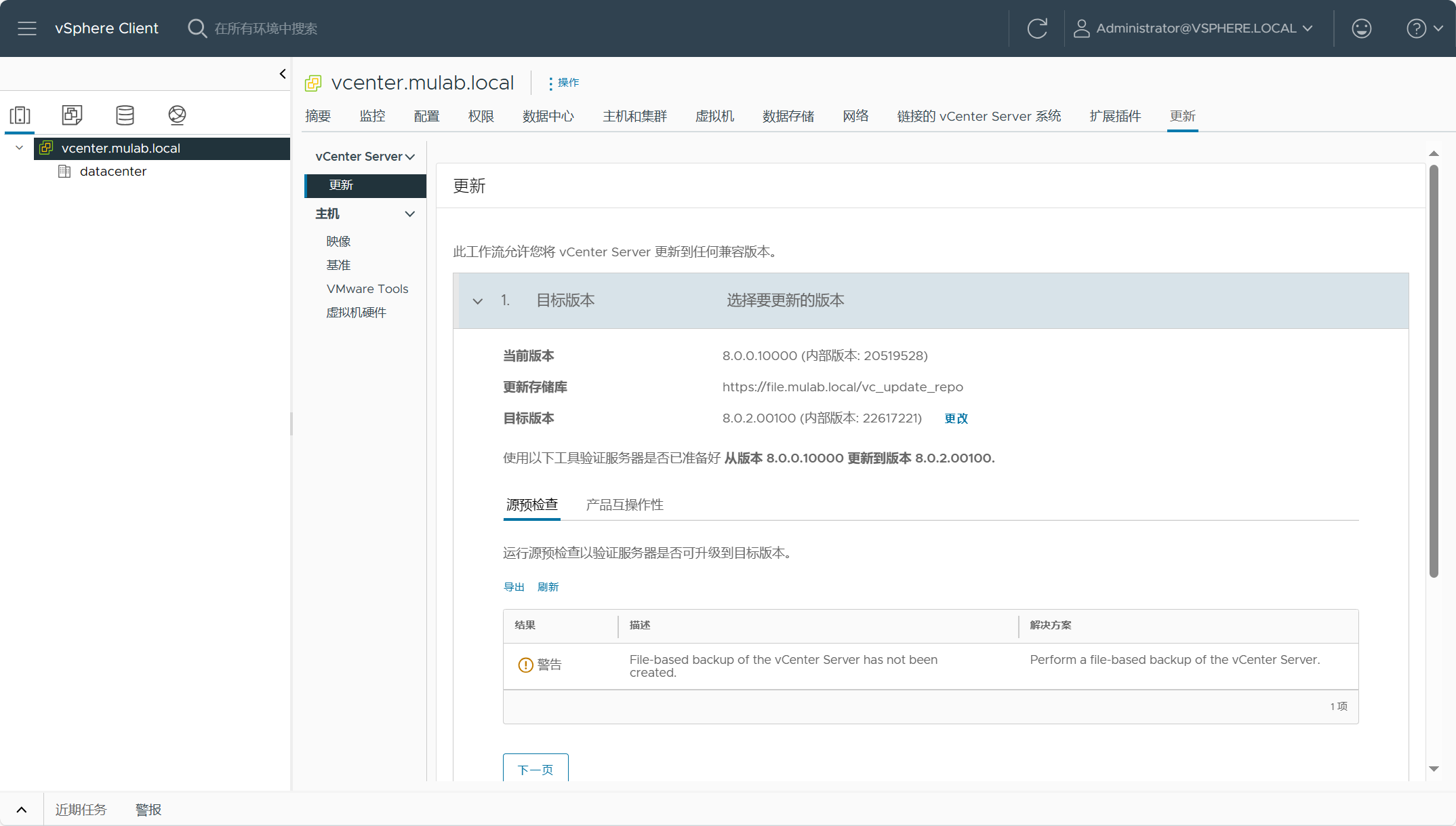Click the update repository URL text
The width and height of the screenshot is (1456, 826).
coord(843,387)
